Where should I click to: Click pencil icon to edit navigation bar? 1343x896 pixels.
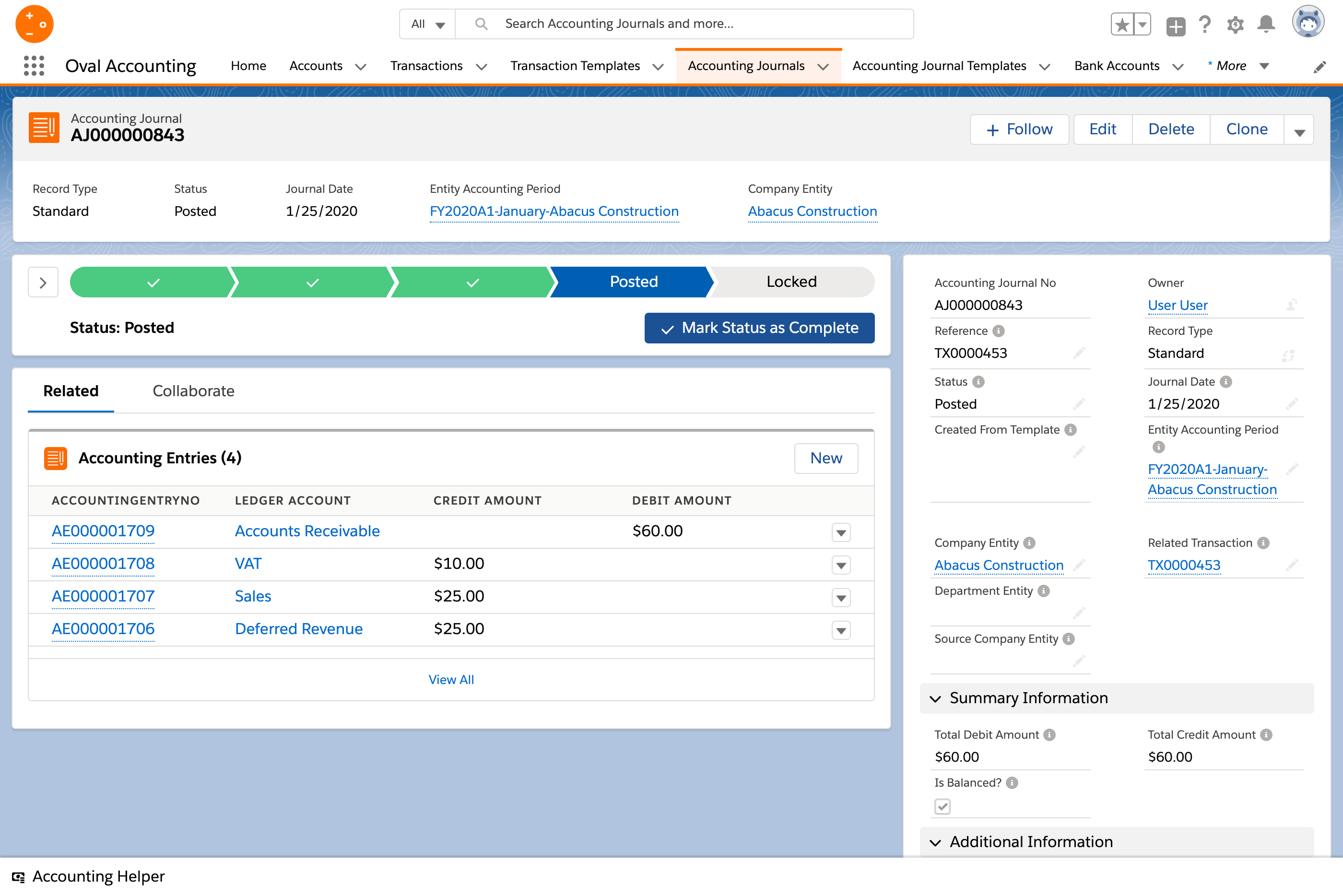pyautogui.click(x=1319, y=67)
